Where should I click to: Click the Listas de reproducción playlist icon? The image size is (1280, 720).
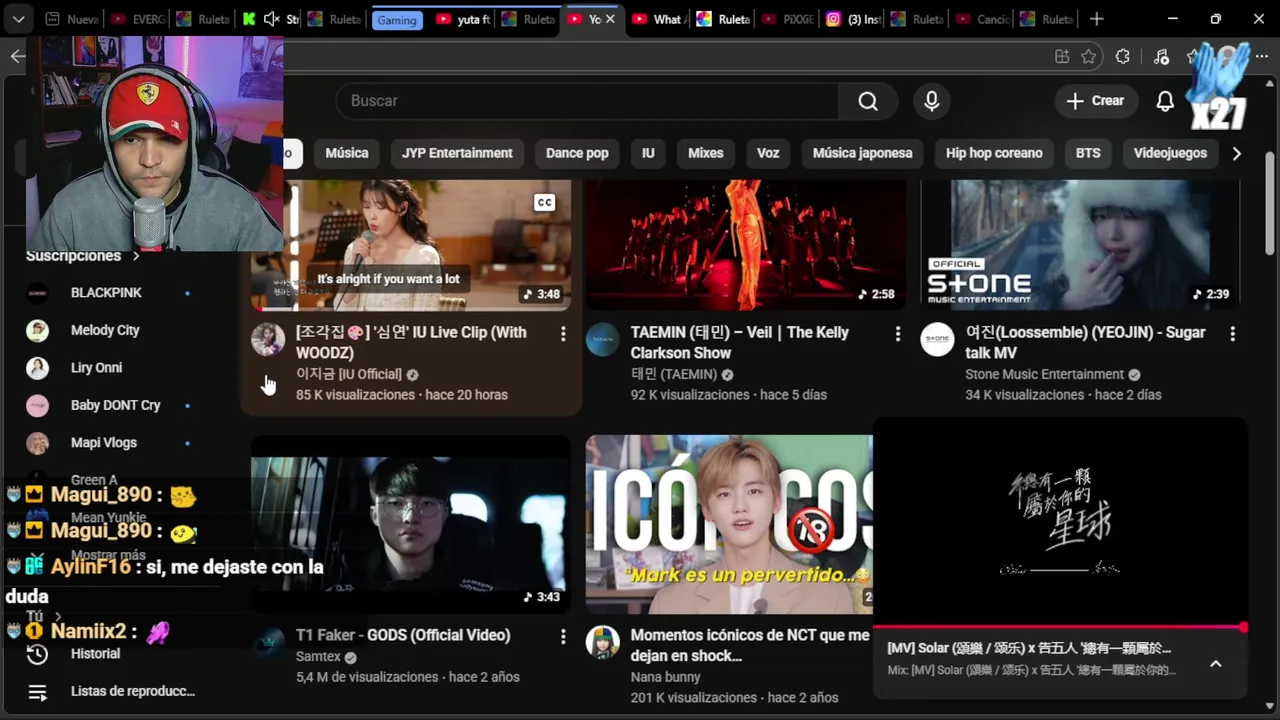[x=37, y=692]
